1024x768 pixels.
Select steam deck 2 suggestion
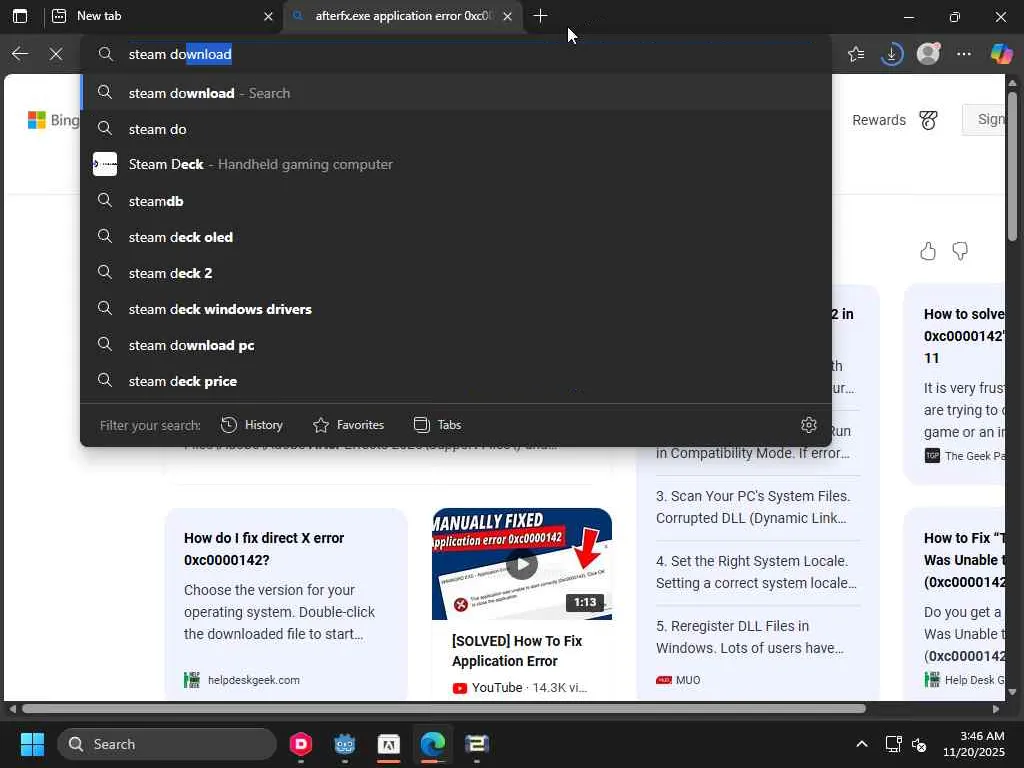tap(456, 273)
